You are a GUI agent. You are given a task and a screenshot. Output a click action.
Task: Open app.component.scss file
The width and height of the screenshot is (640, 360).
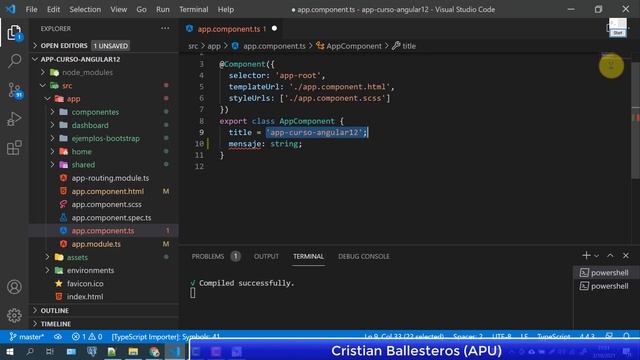(107, 204)
